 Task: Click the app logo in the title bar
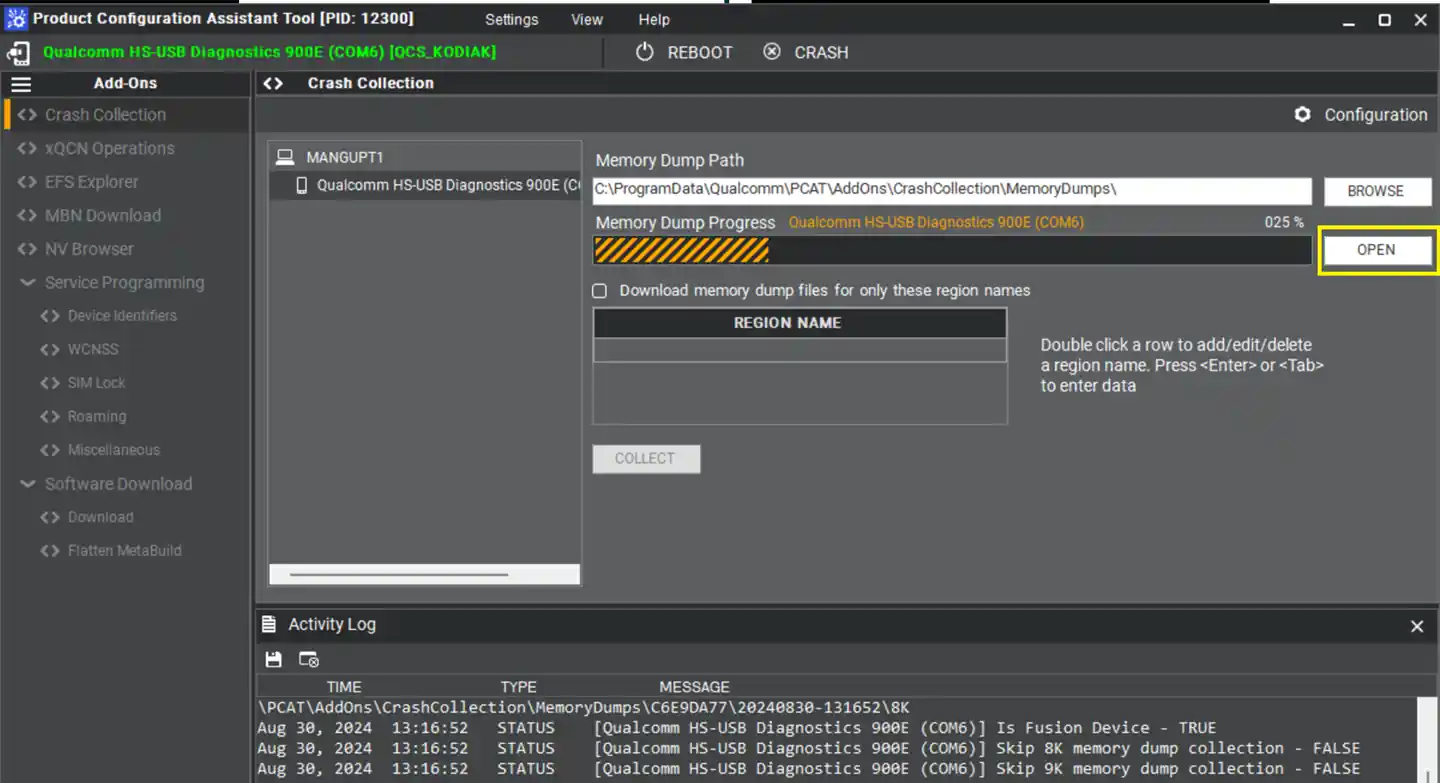(x=17, y=19)
